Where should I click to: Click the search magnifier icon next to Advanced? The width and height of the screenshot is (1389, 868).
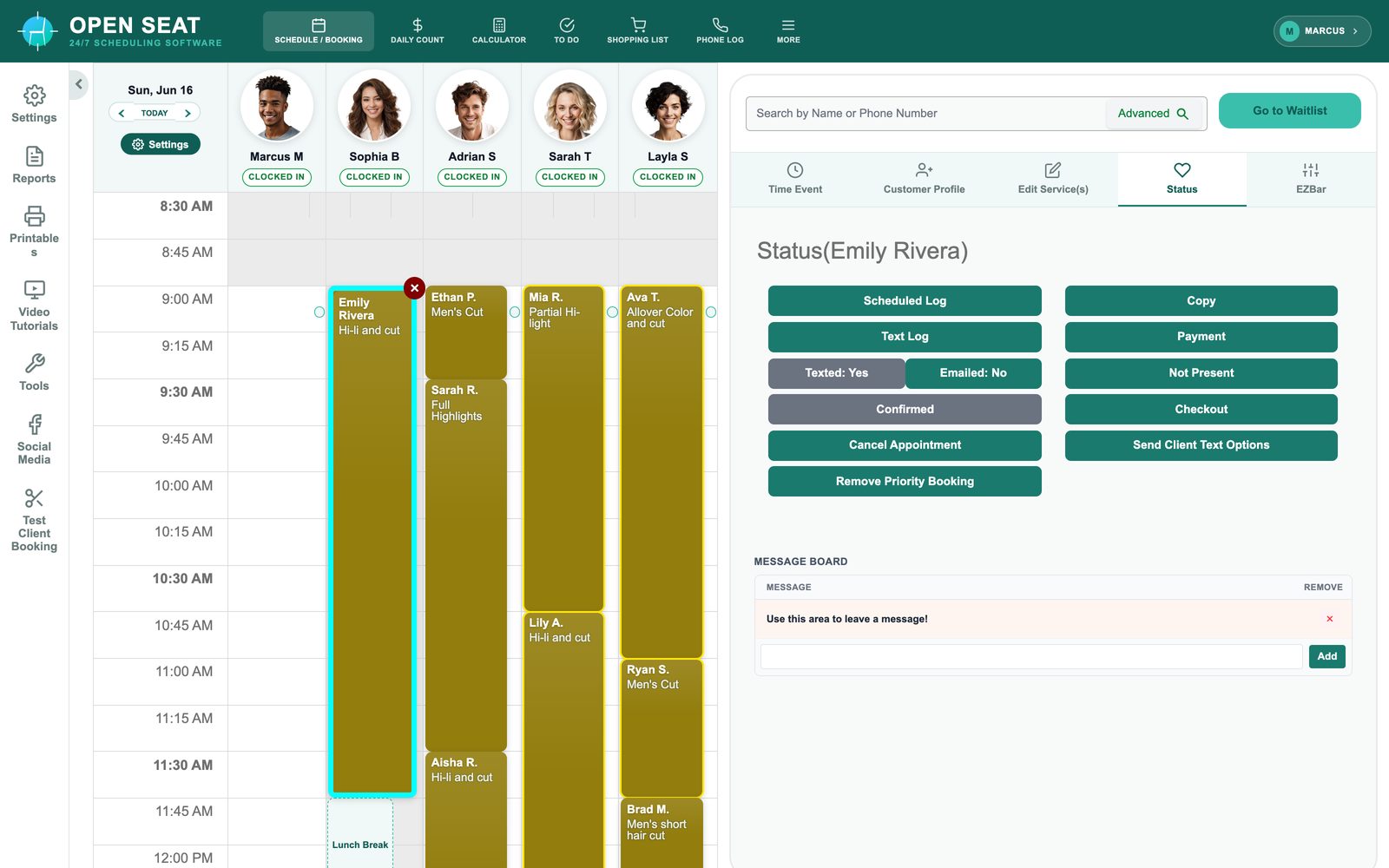coord(1182,114)
